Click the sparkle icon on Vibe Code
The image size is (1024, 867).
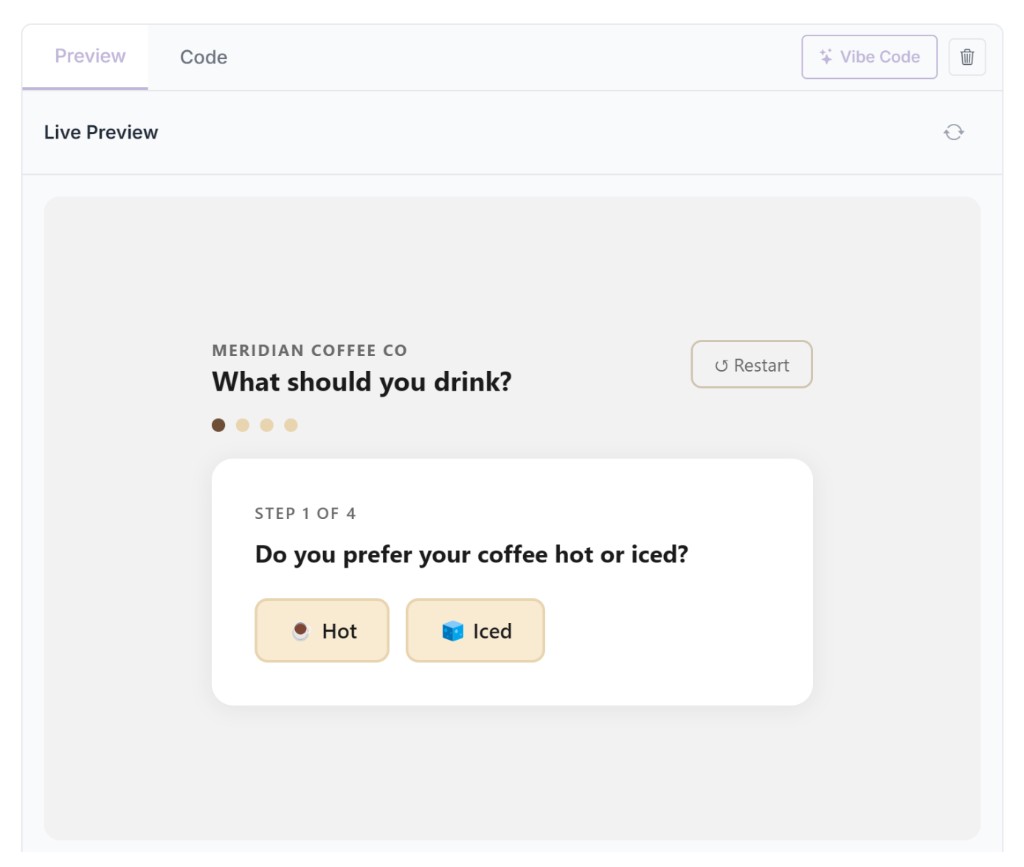826,57
